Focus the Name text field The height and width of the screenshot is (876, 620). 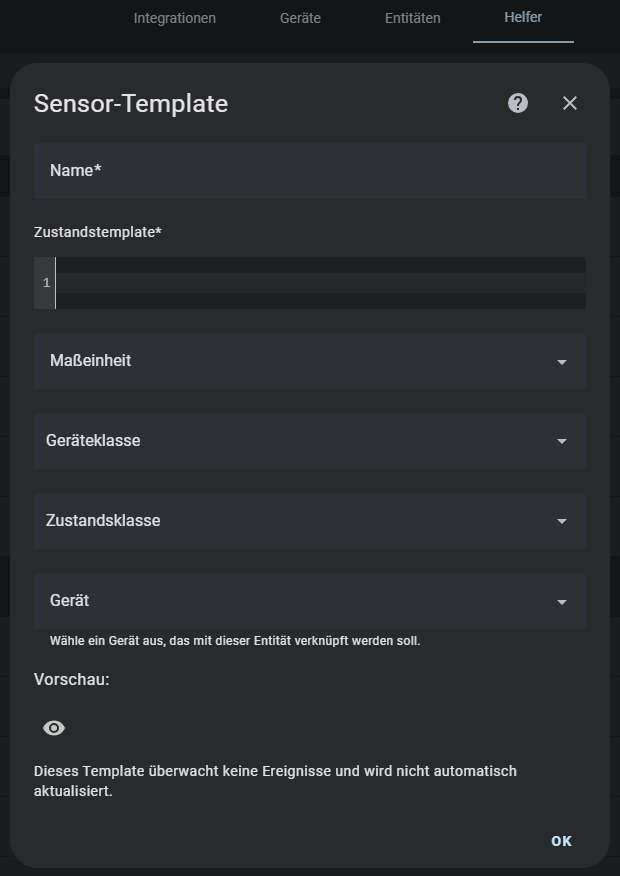(x=309, y=171)
